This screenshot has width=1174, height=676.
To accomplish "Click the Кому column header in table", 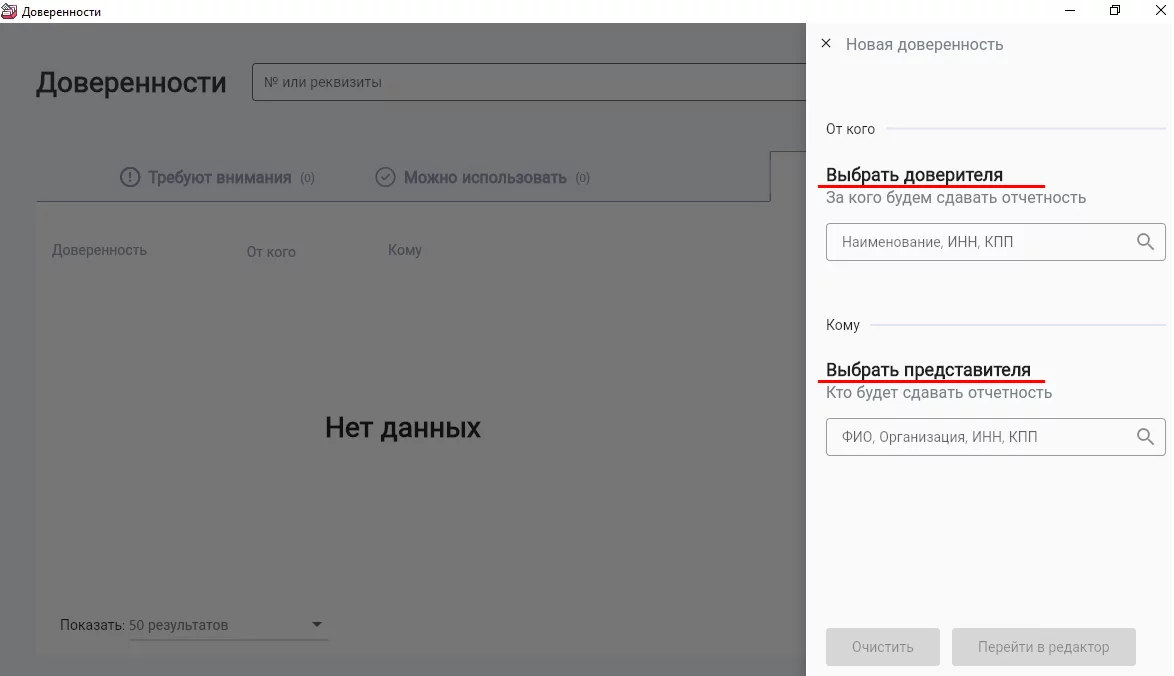I will pos(405,250).
